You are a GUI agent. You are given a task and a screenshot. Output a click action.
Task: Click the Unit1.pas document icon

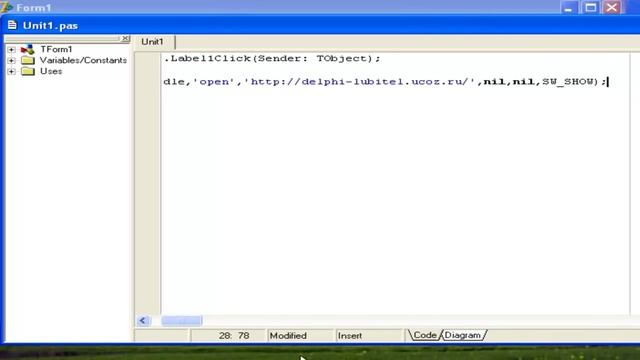pos(12,25)
